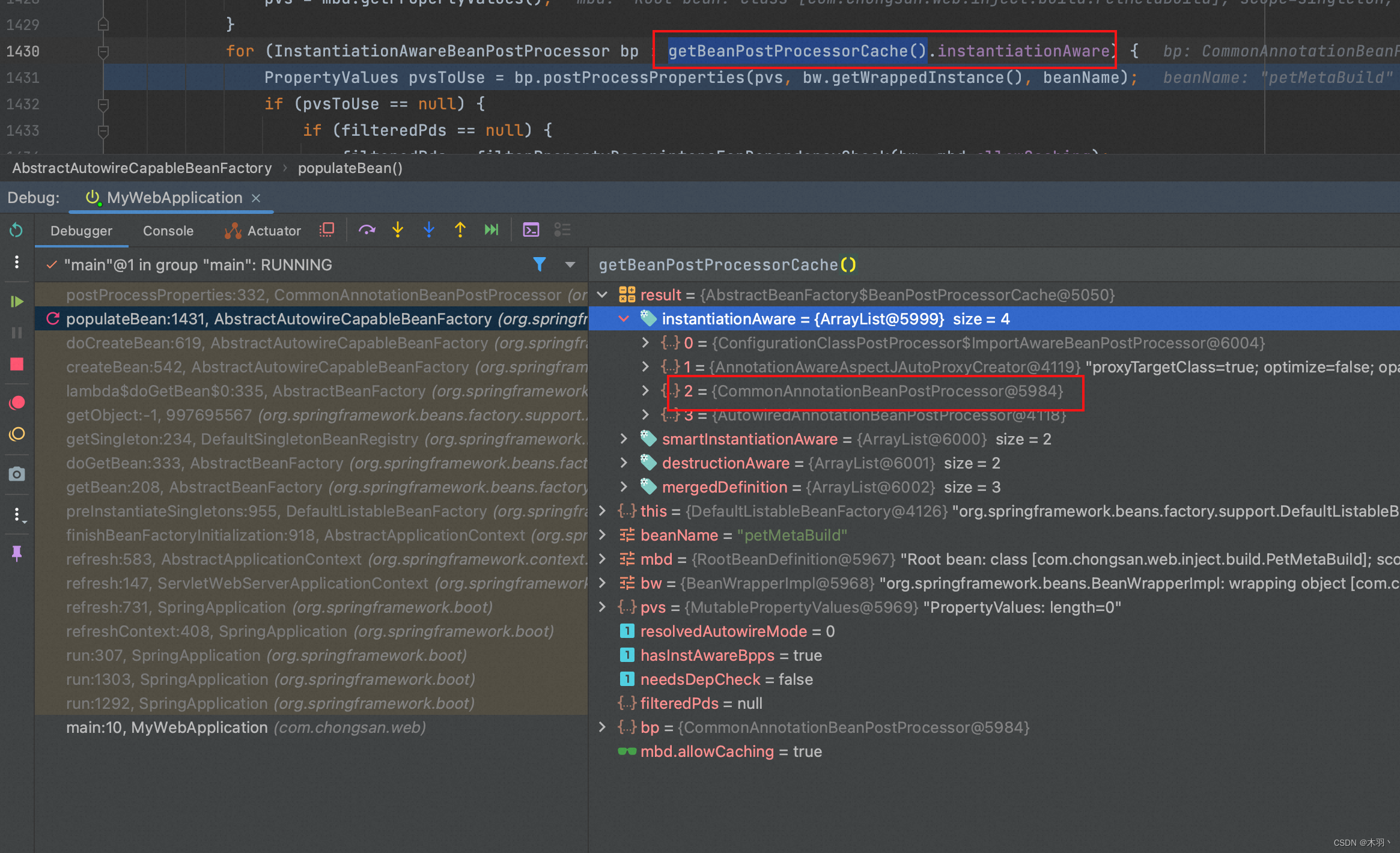Select the refresh:583 stack frame

(311, 559)
